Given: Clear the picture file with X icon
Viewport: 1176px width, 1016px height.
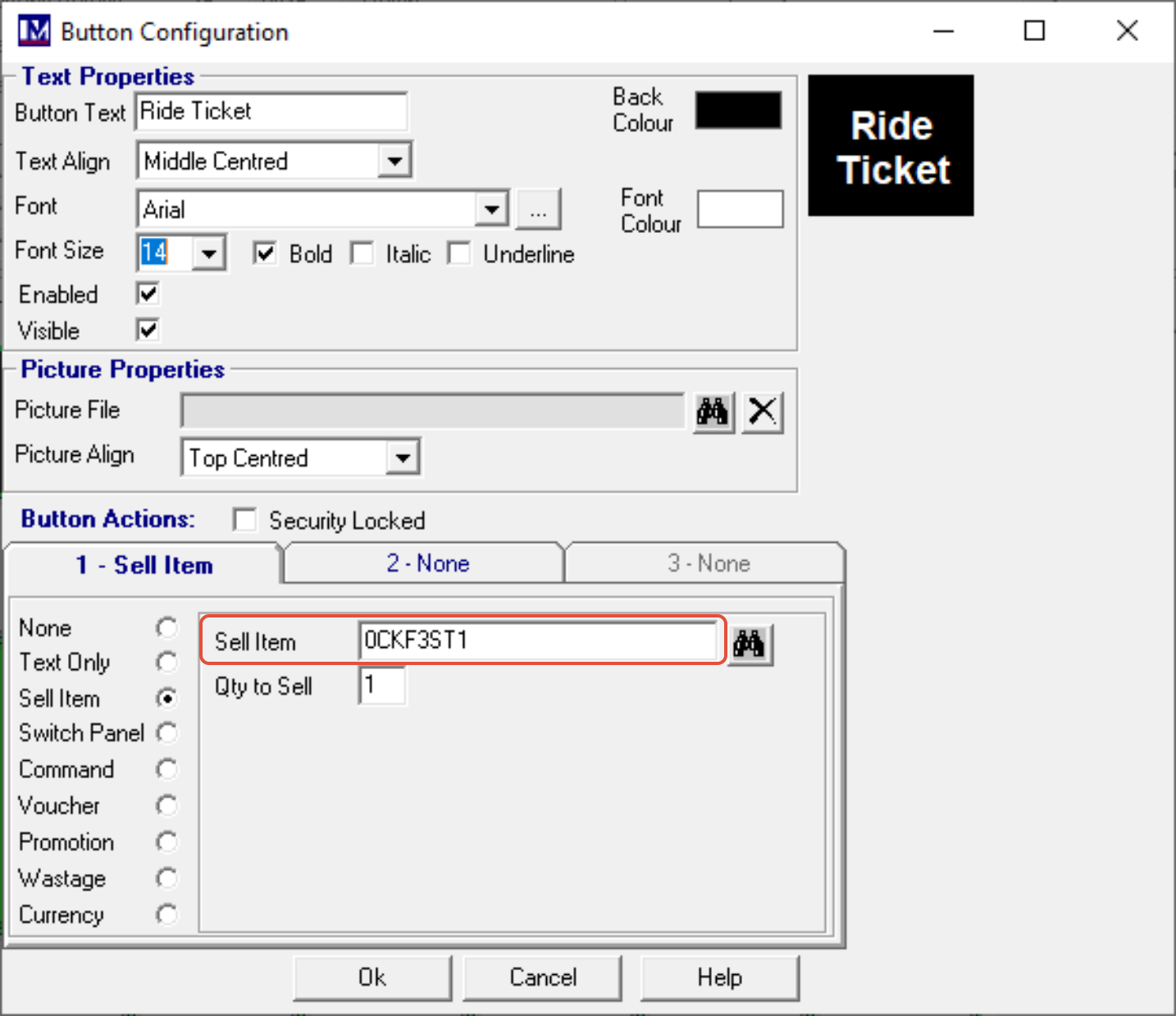Looking at the screenshot, I should (x=763, y=411).
